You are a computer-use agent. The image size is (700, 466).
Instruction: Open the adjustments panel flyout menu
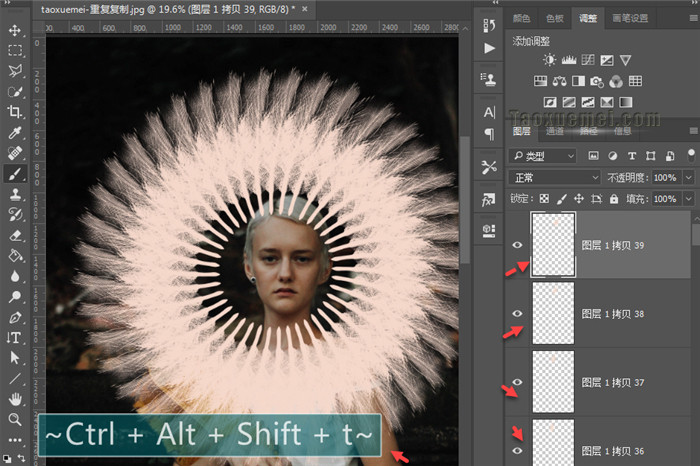(x=693, y=18)
